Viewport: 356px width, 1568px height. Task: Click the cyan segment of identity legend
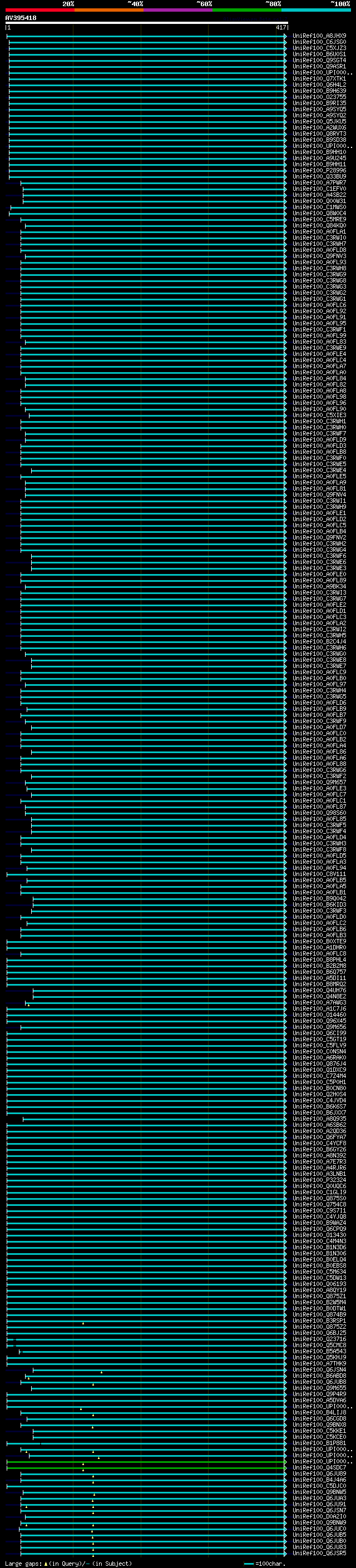coord(316,10)
